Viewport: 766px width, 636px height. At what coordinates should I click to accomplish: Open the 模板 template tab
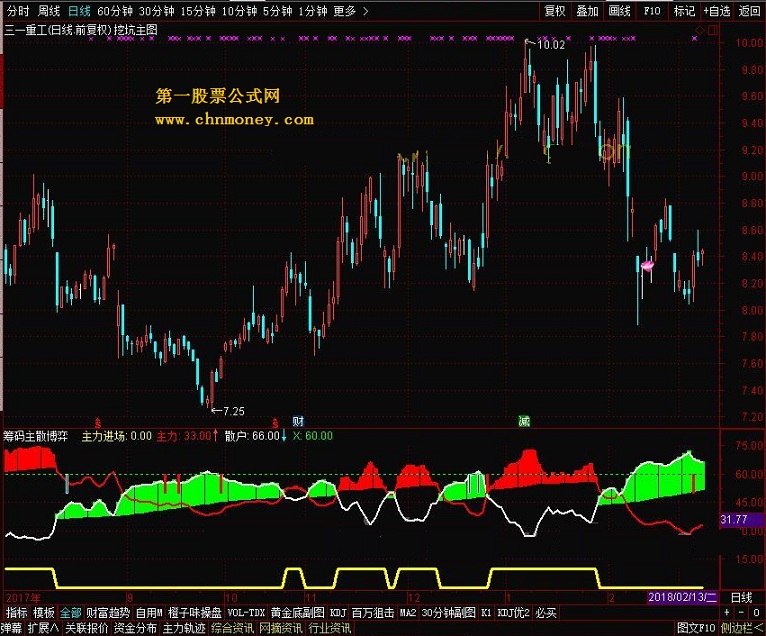[x=43, y=613]
